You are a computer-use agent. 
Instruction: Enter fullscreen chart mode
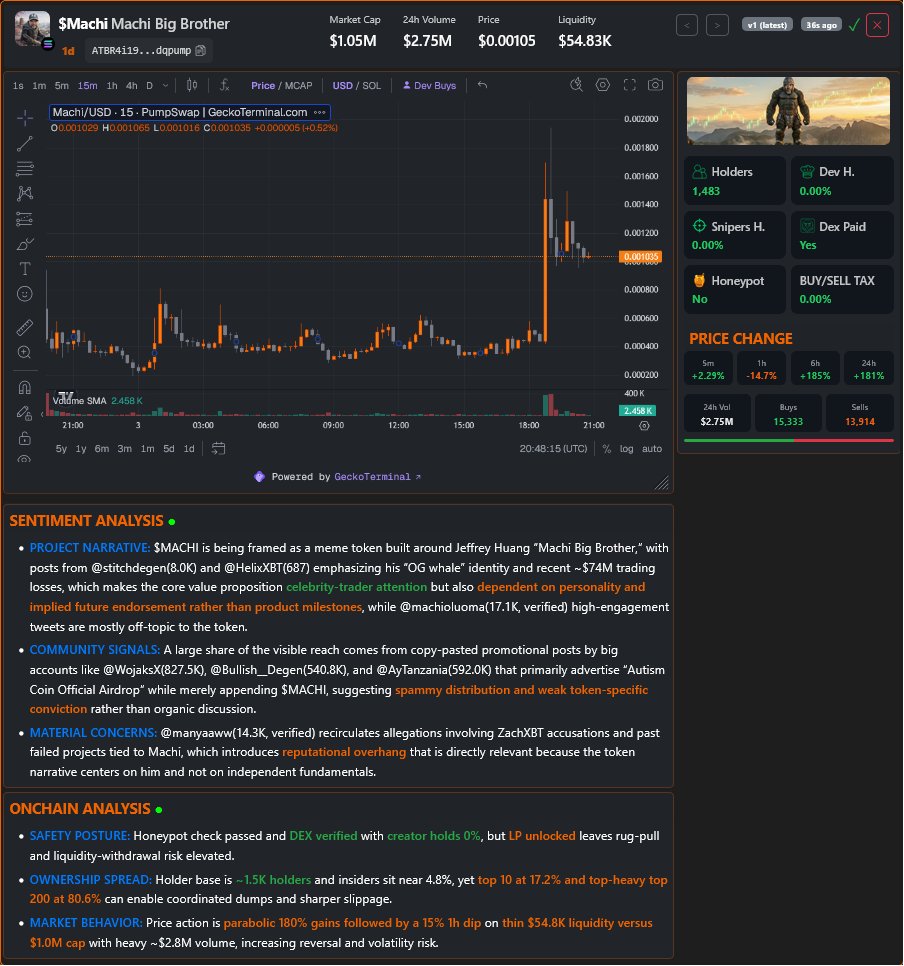[629, 85]
